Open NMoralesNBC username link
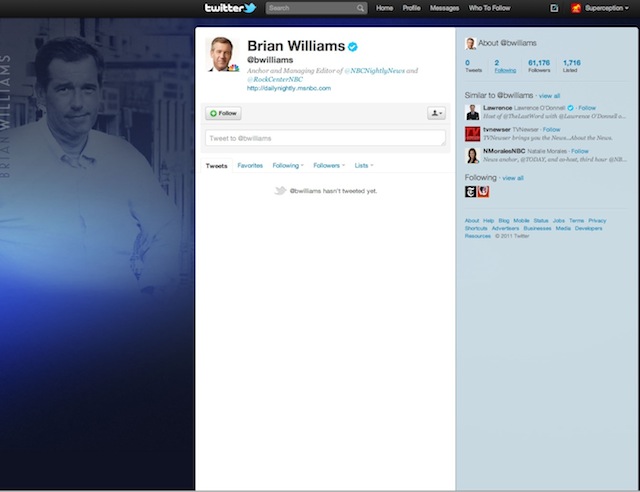The height and width of the screenshot is (492, 640). point(504,151)
